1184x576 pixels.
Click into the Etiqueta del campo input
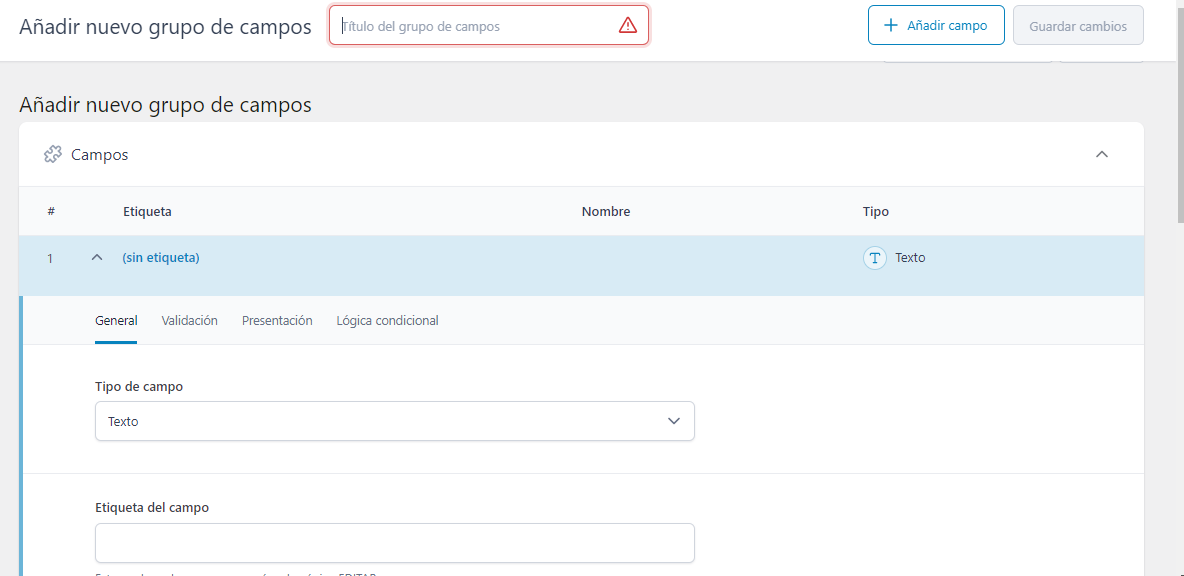pyautogui.click(x=394, y=543)
